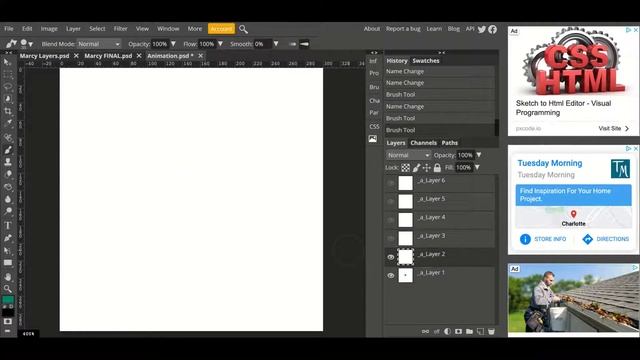This screenshot has width=640, height=360.
Task: Open the Filter menu
Action: click(120, 29)
